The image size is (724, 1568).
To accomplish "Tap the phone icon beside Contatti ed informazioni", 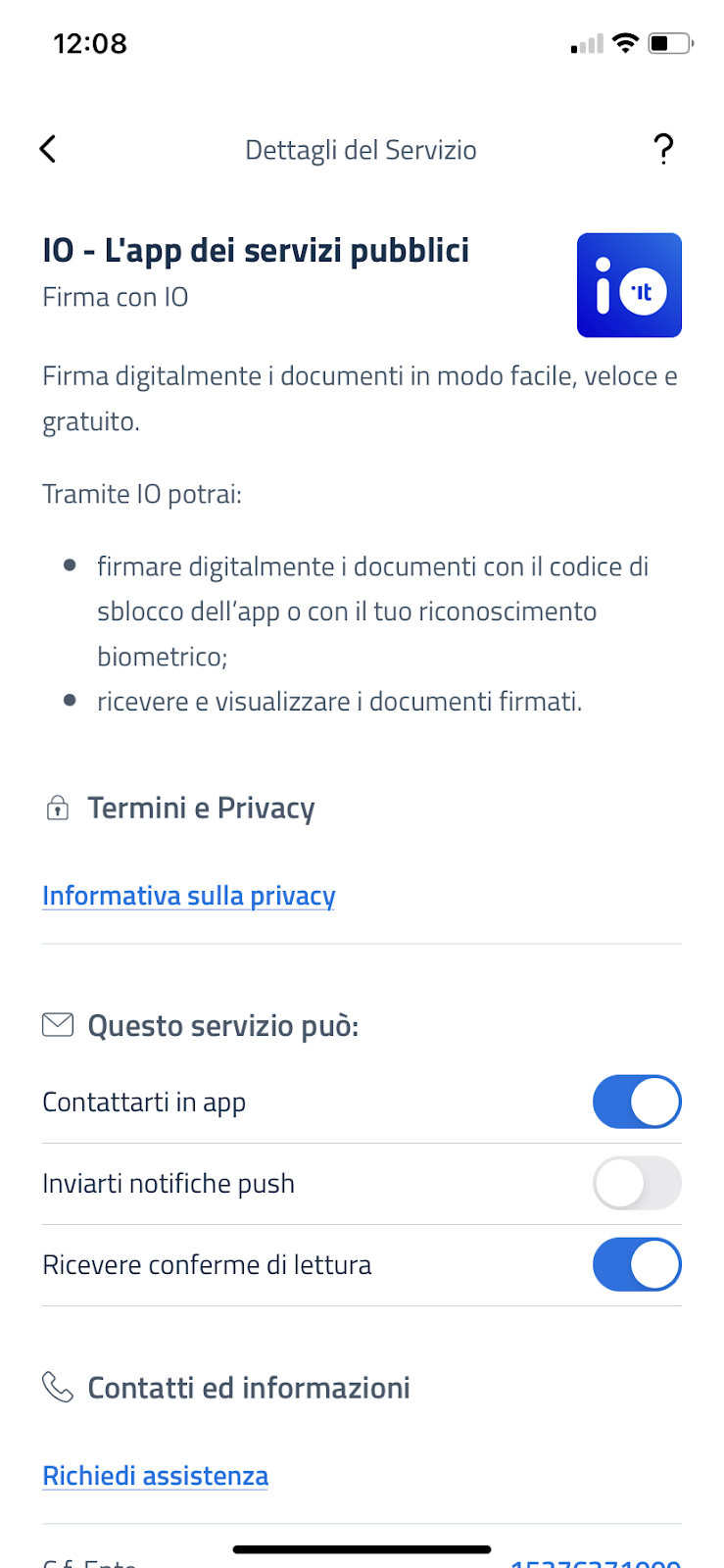I will pyautogui.click(x=58, y=1387).
